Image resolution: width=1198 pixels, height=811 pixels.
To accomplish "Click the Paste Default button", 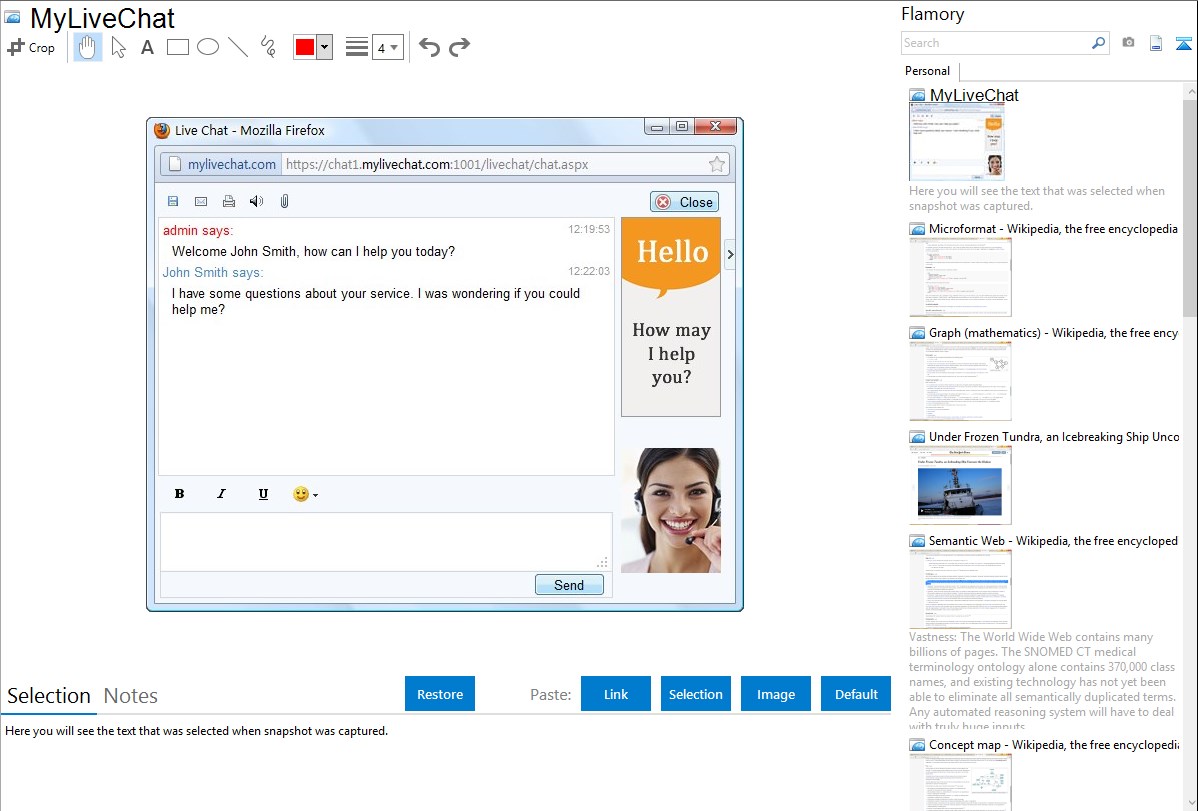I will 856,694.
